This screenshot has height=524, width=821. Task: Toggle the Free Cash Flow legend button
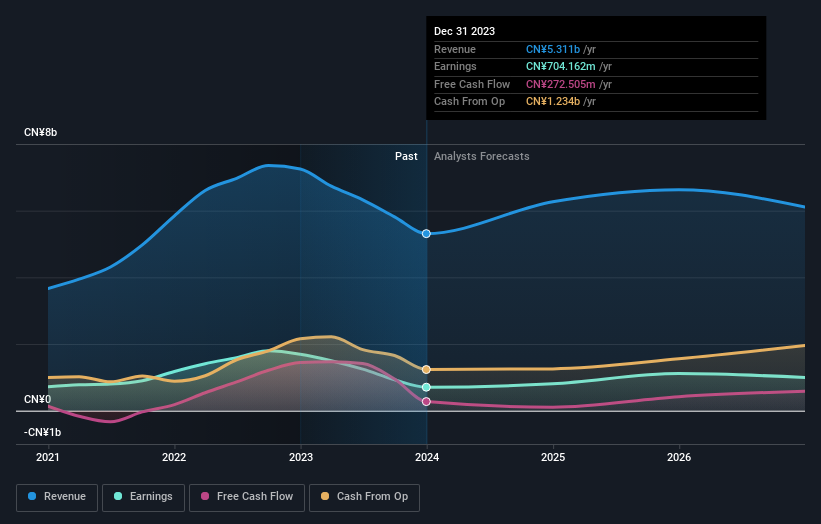(247, 497)
